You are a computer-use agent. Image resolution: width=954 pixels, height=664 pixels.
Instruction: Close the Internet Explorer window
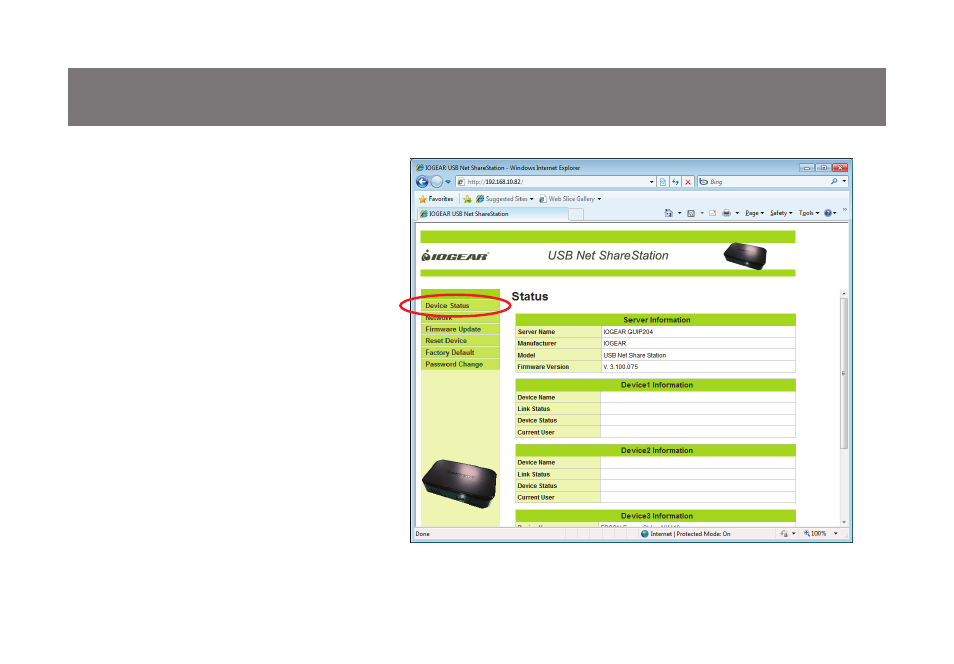[840, 167]
